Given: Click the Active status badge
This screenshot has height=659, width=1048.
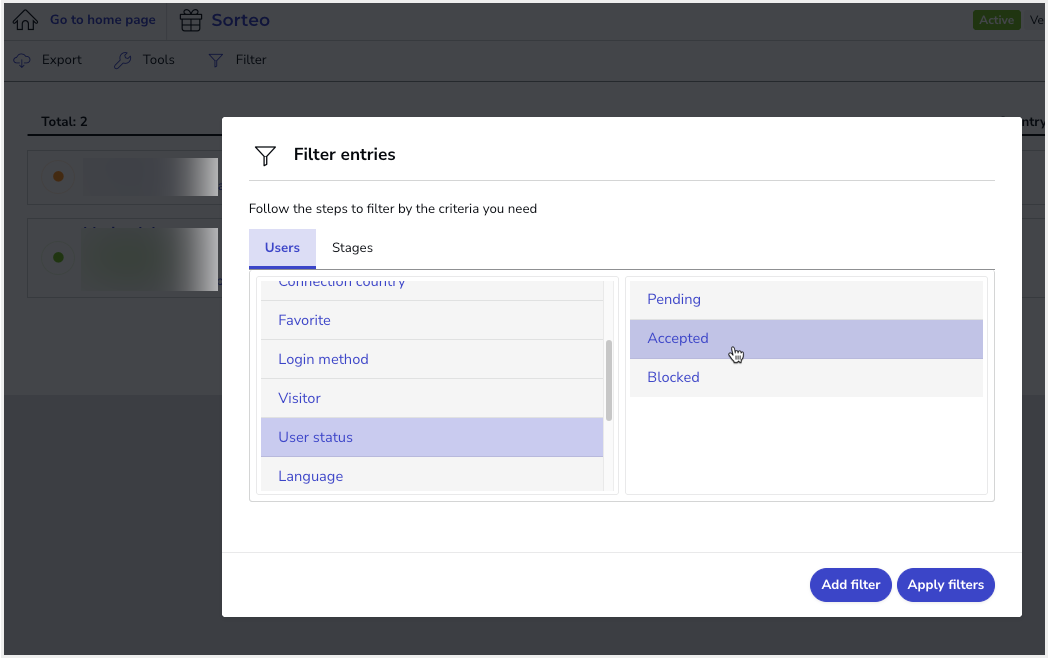Looking at the screenshot, I should [997, 20].
